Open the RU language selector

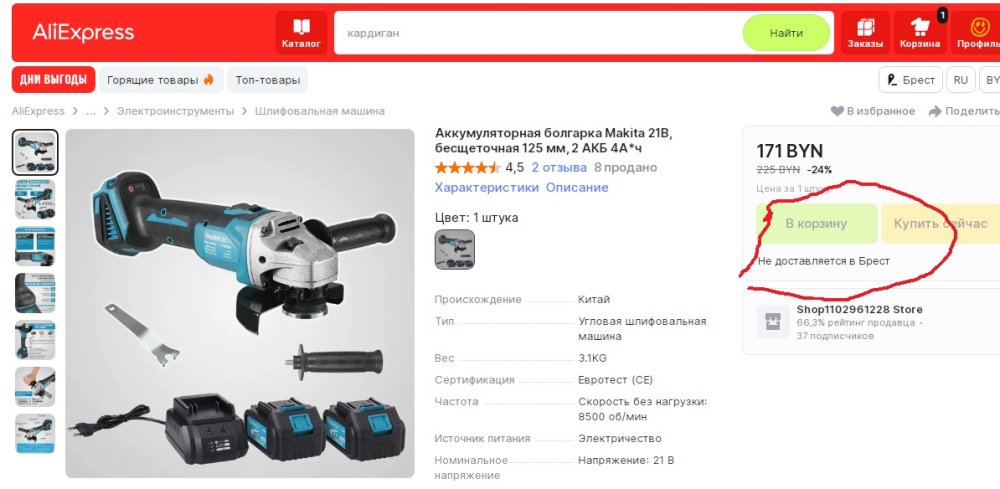pyautogui.click(x=960, y=80)
